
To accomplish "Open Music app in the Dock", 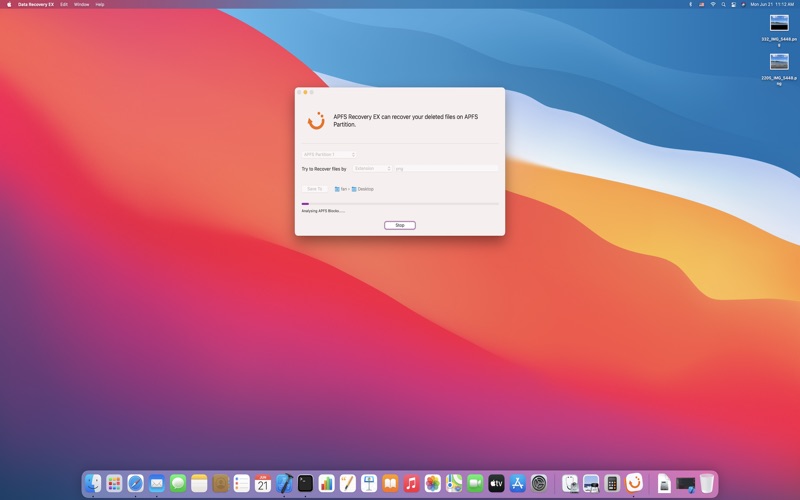I will point(412,483).
